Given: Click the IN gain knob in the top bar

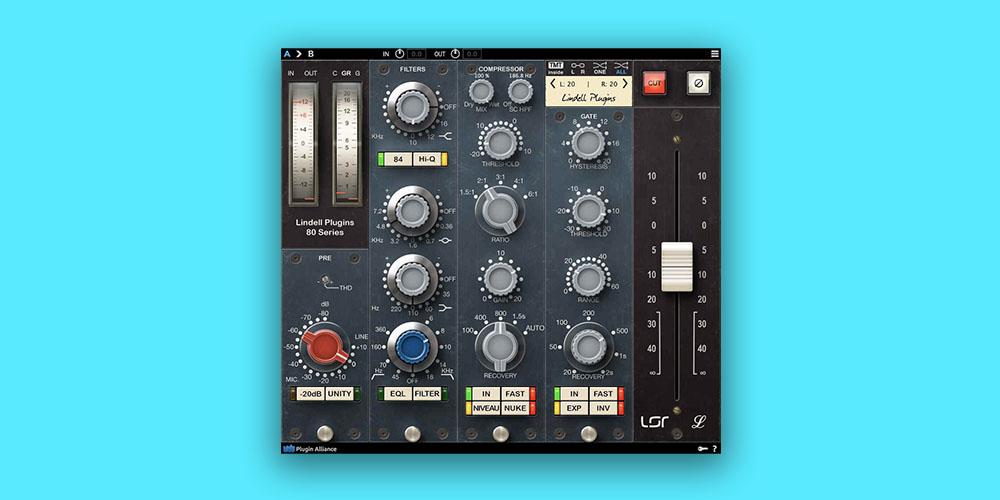Looking at the screenshot, I should pos(400,54).
